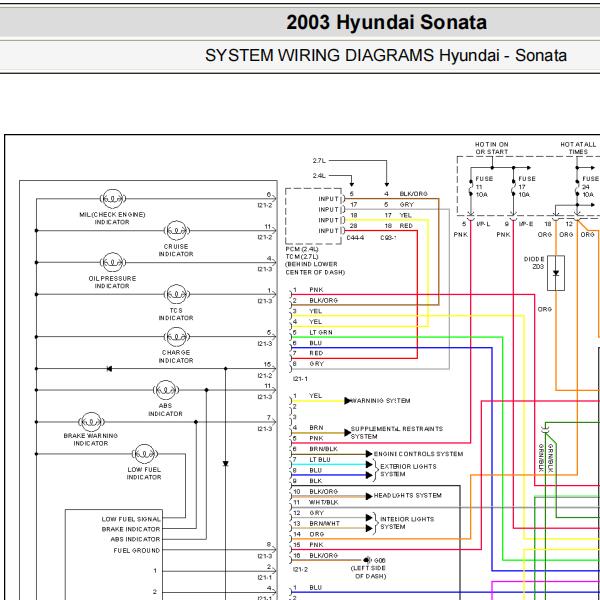Click the 'SYSTEM WIRING DIAGRAMS Hyundai - Sonata' heading
Image resolution: width=600 pixels, height=600 pixels.
pos(386,55)
